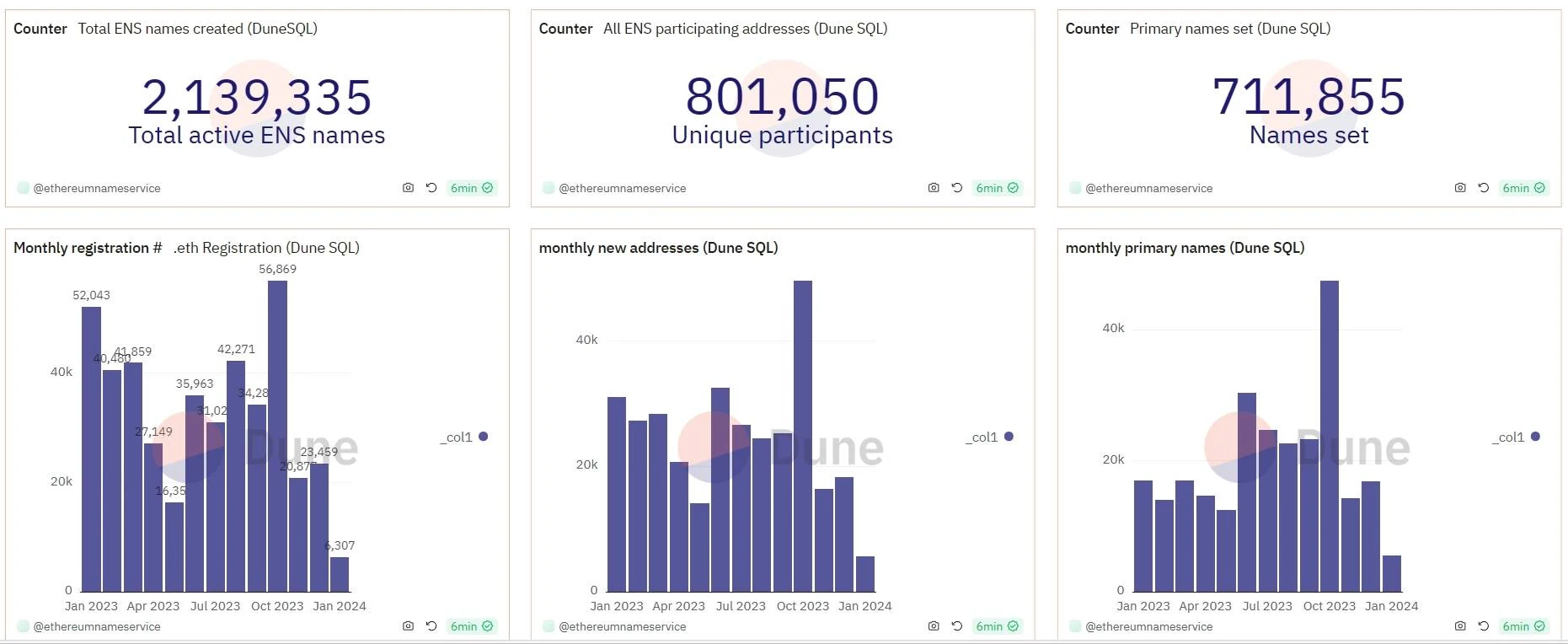Image resolution: width=1568 pixels, height=644 pixels.
Task: Open 'monthly primary names (Dune SQL)' title
Action: pos(1185,248)
